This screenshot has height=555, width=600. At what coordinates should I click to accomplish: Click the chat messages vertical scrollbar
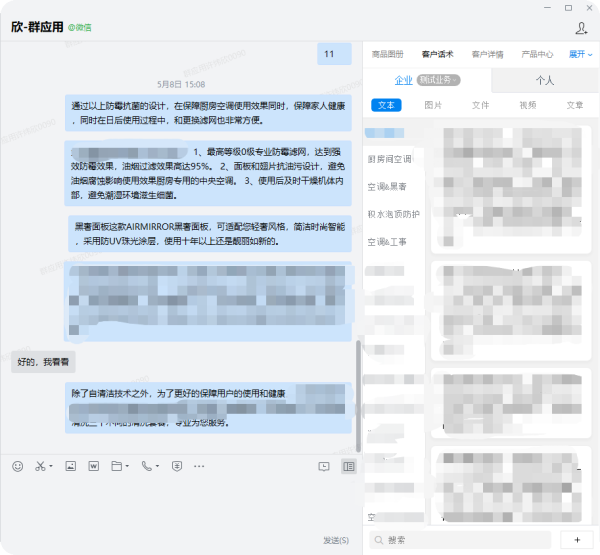click(x=357, y=395)
